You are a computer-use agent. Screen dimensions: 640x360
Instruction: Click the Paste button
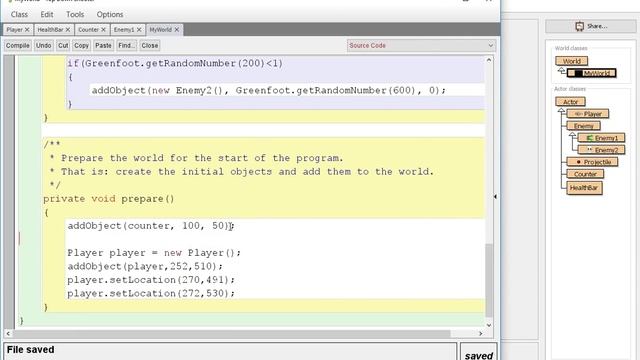[x=103, y=45]
